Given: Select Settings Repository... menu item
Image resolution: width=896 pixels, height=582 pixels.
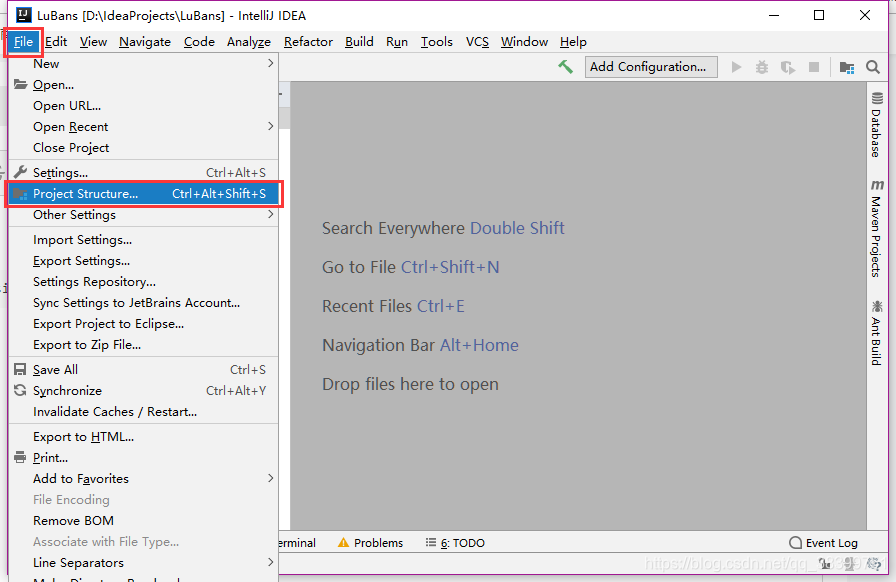Looking at the screenshot, I should pos(143,282).
